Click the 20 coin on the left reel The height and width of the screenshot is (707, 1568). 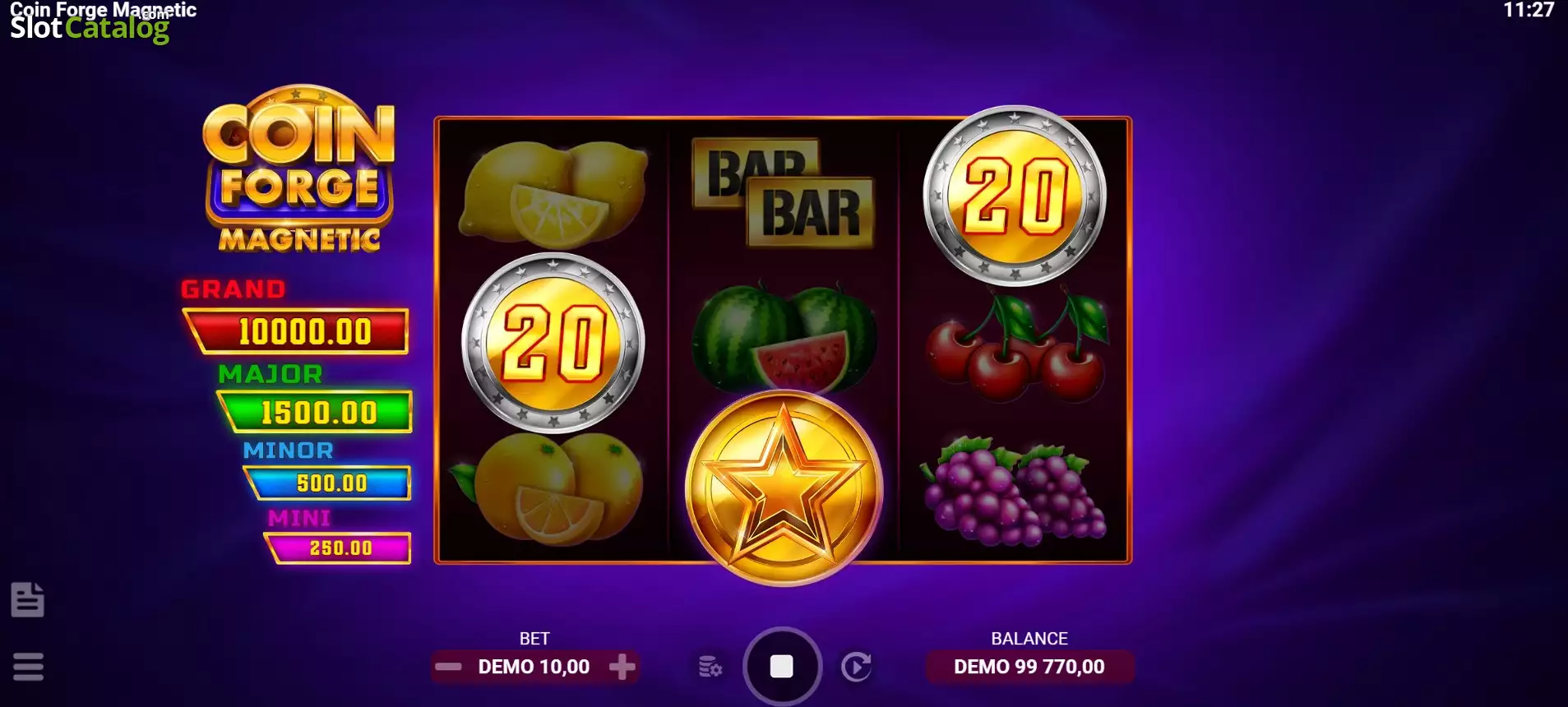point(553,343)
